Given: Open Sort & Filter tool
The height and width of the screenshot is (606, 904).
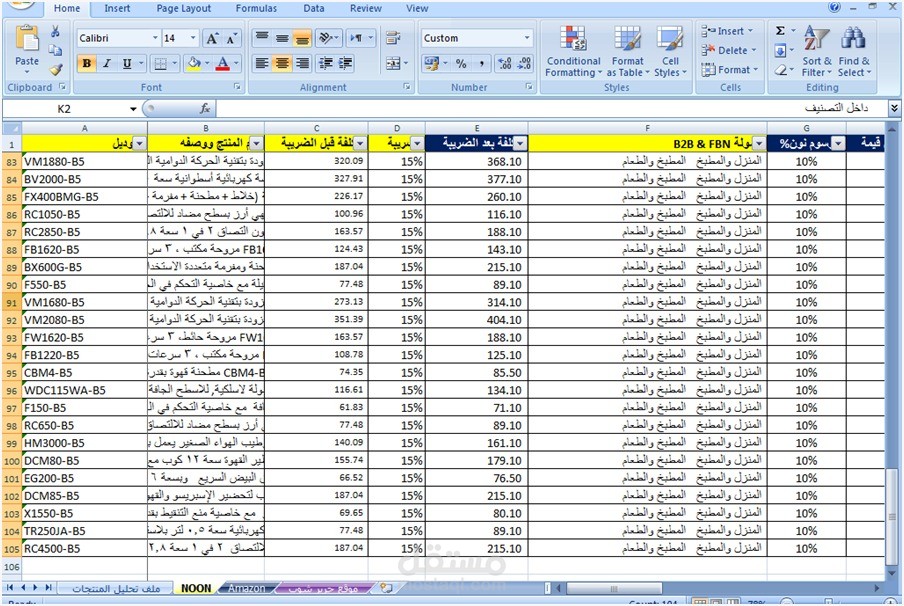Looking at the screenshot, I should (x=816, y=51).
